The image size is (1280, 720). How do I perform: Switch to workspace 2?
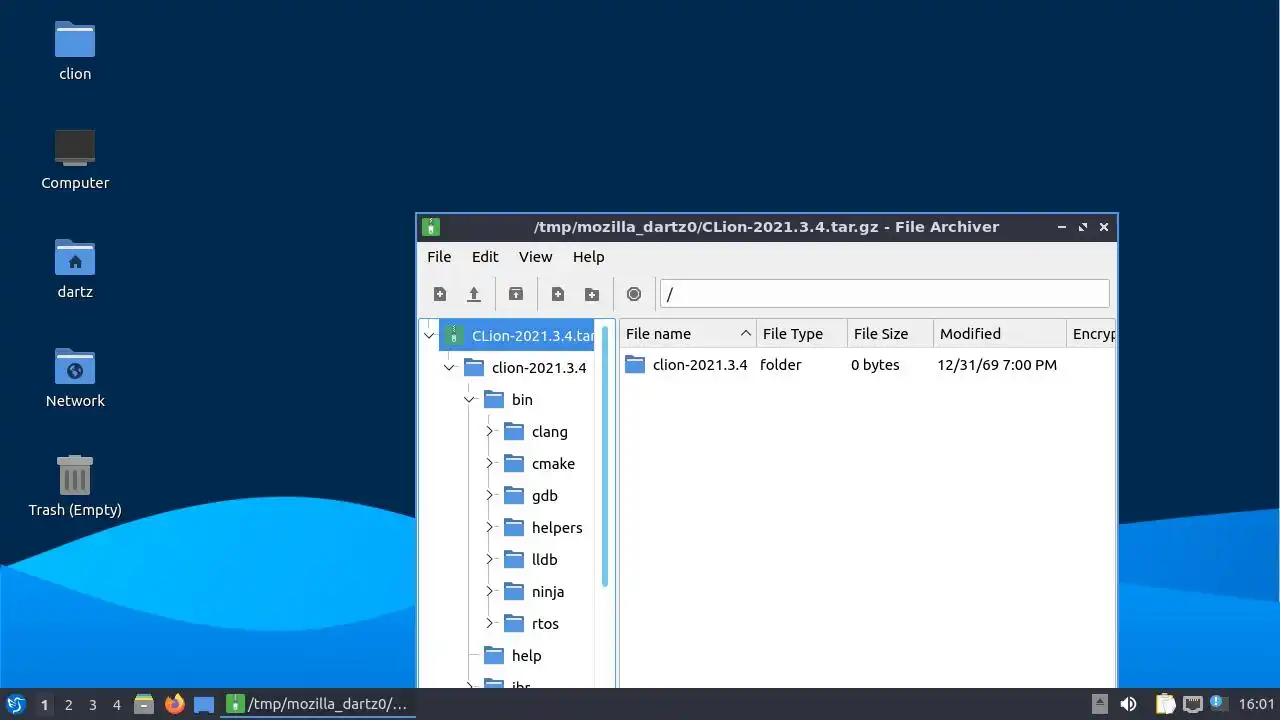tap(68, 705)
